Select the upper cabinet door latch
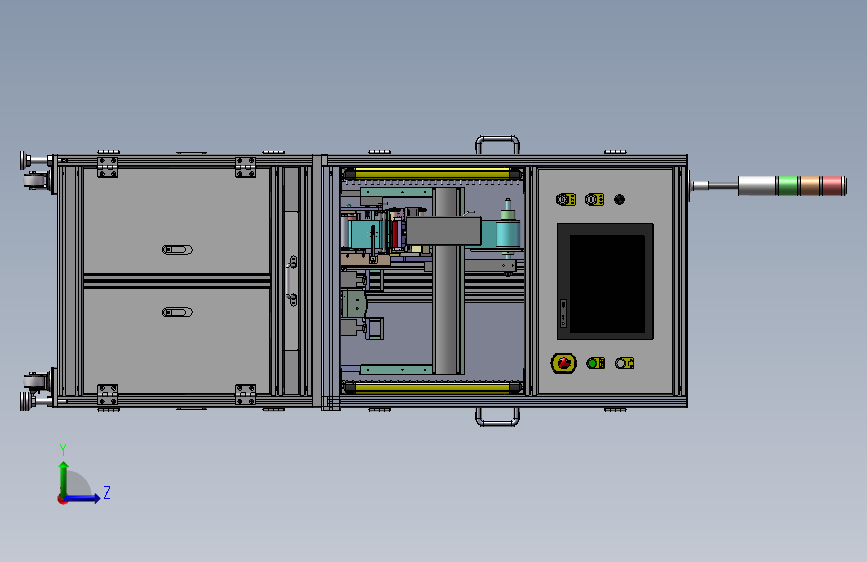867x562 pixels. click(177, 249)
